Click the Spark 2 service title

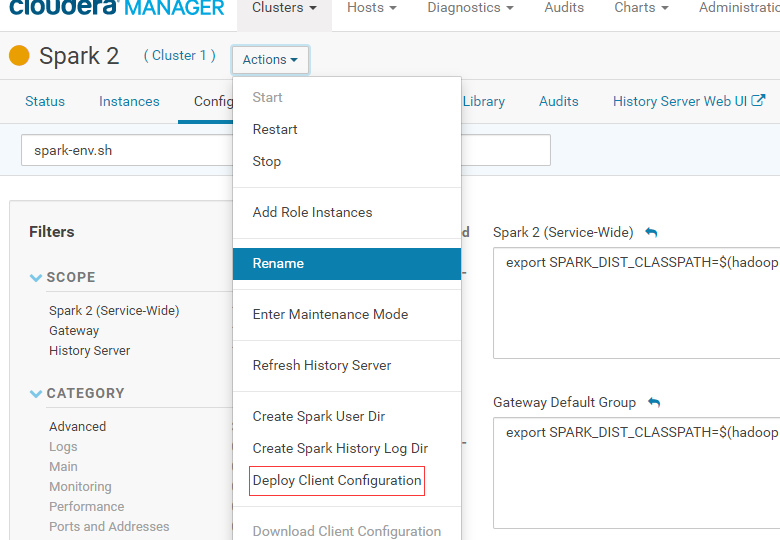(79, 56)
